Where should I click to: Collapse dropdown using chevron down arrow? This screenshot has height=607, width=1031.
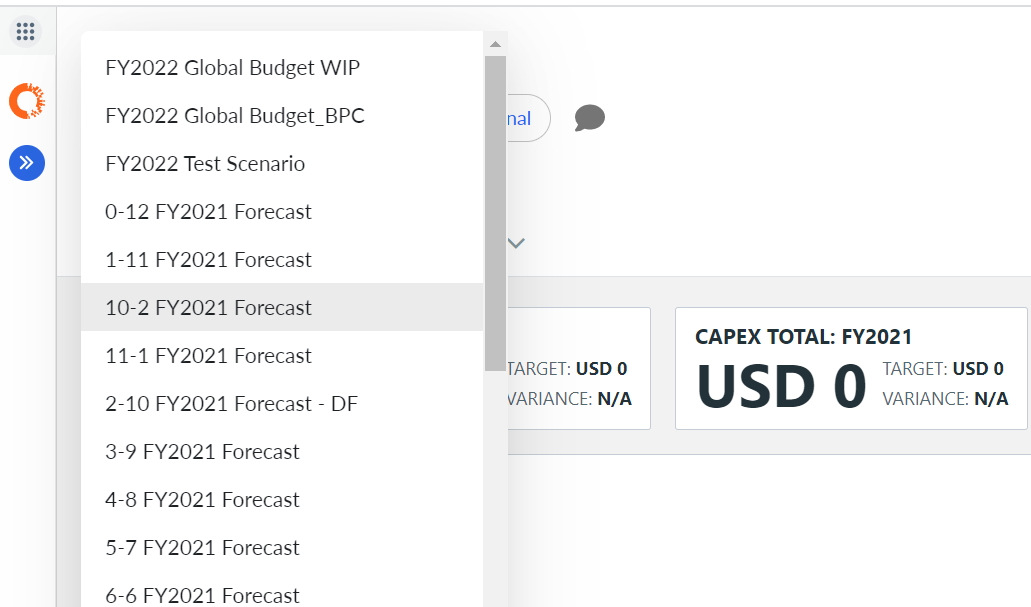coord(516,243)
